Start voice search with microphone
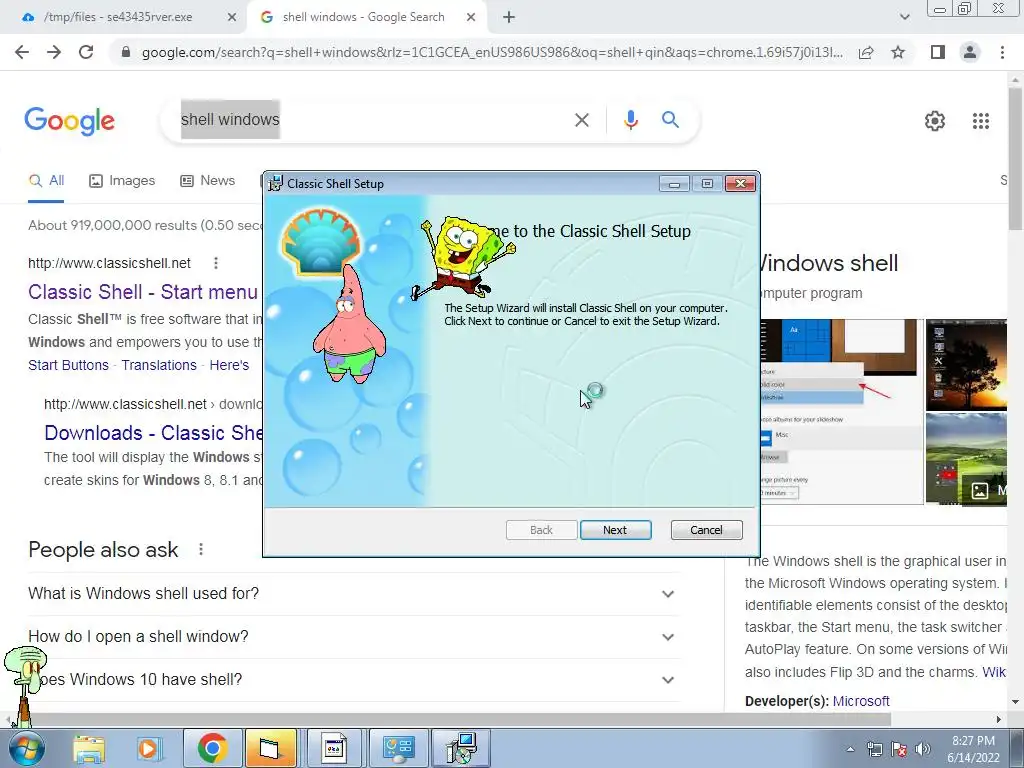The width and height of the screenshot is (1024, 768). click(630, 120)
